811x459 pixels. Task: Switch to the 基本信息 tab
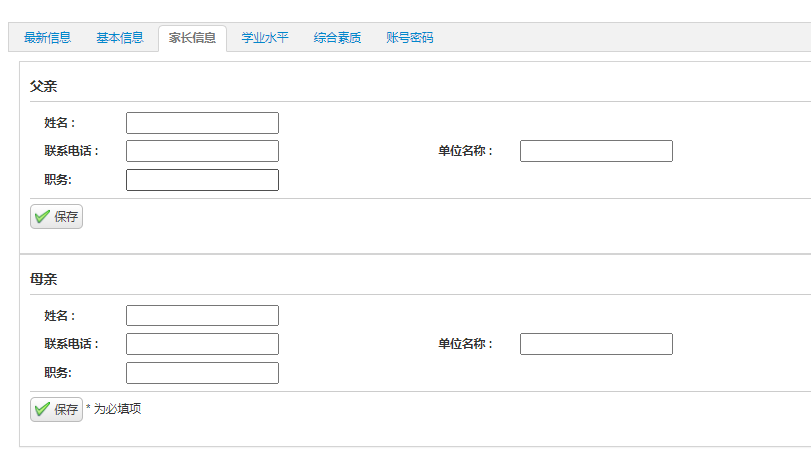120,38
